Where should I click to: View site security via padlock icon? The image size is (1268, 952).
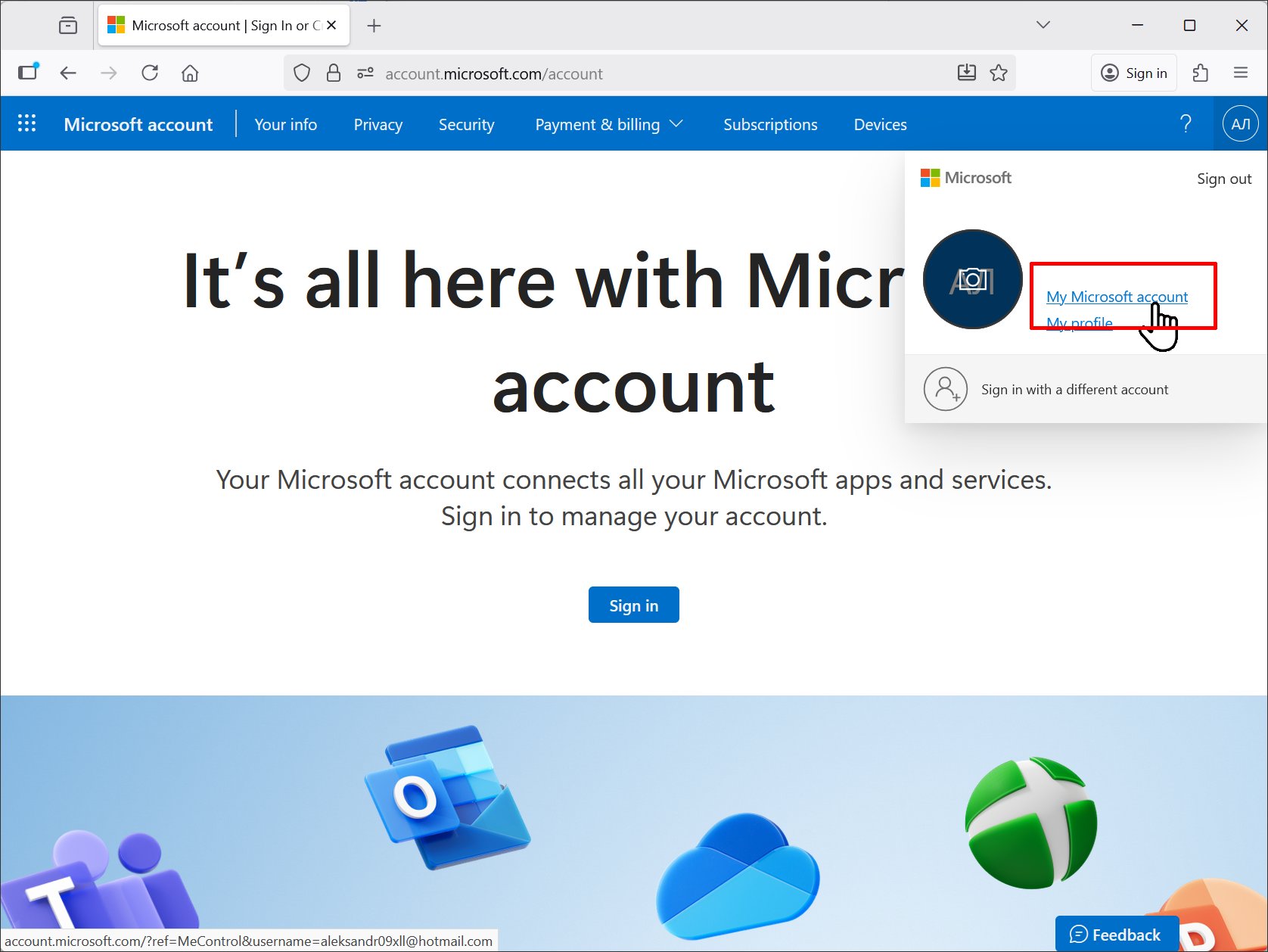click(334, 73)
